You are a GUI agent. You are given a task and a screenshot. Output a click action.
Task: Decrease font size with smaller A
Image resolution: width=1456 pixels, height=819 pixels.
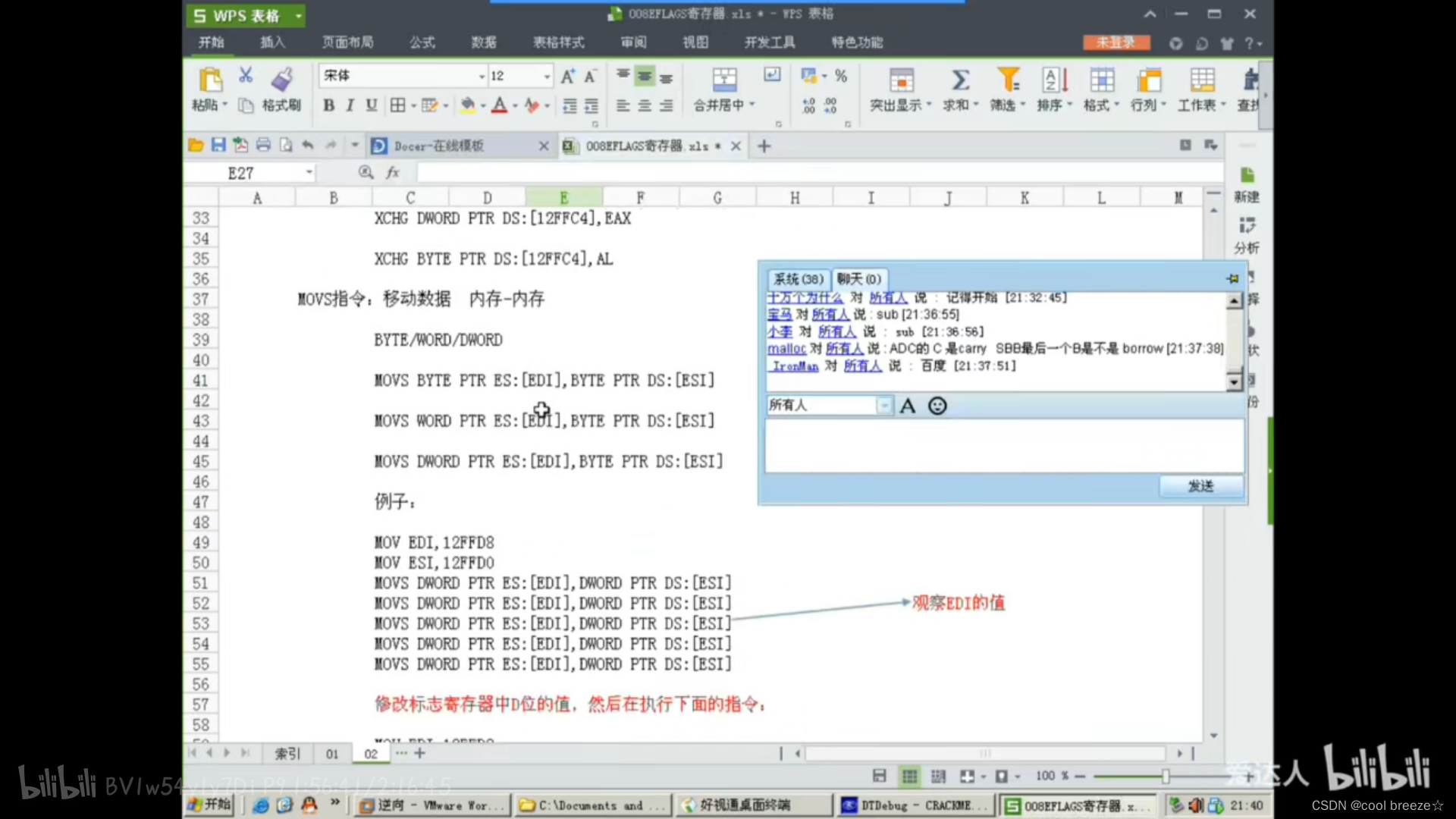[x=589, y=76]
